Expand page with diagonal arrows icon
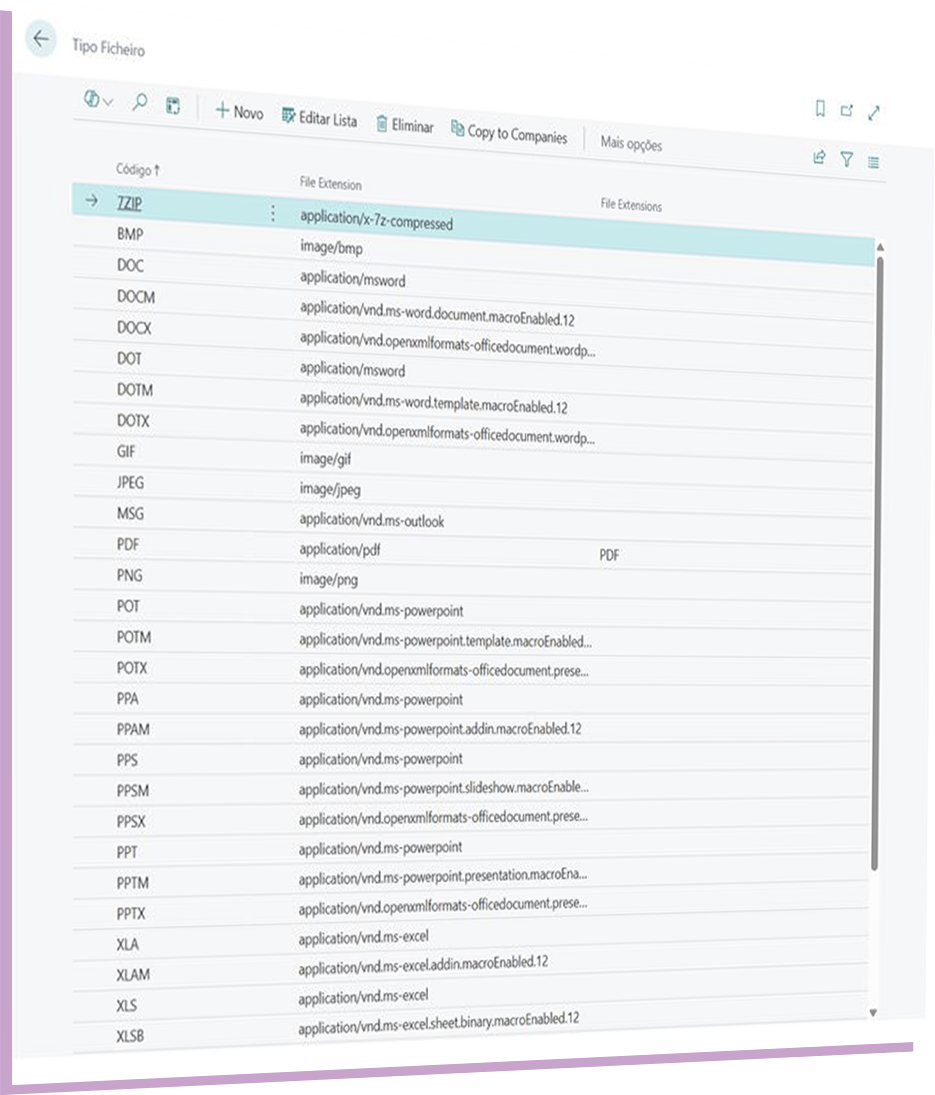The width and height of the screenshot is (935, 1095). click(873, 113)
